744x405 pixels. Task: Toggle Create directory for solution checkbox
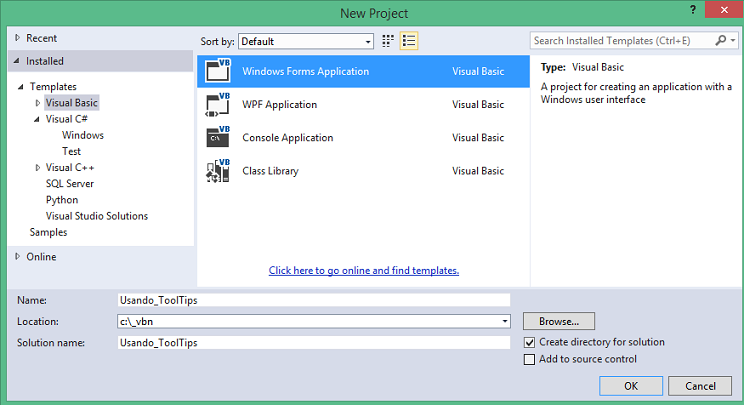point(529,342)
